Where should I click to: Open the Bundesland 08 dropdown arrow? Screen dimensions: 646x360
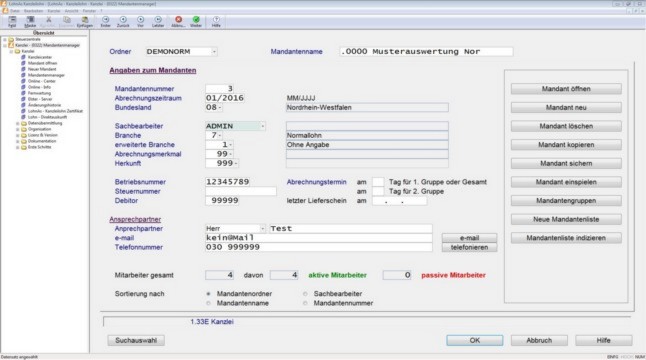(x=220, y=108)
